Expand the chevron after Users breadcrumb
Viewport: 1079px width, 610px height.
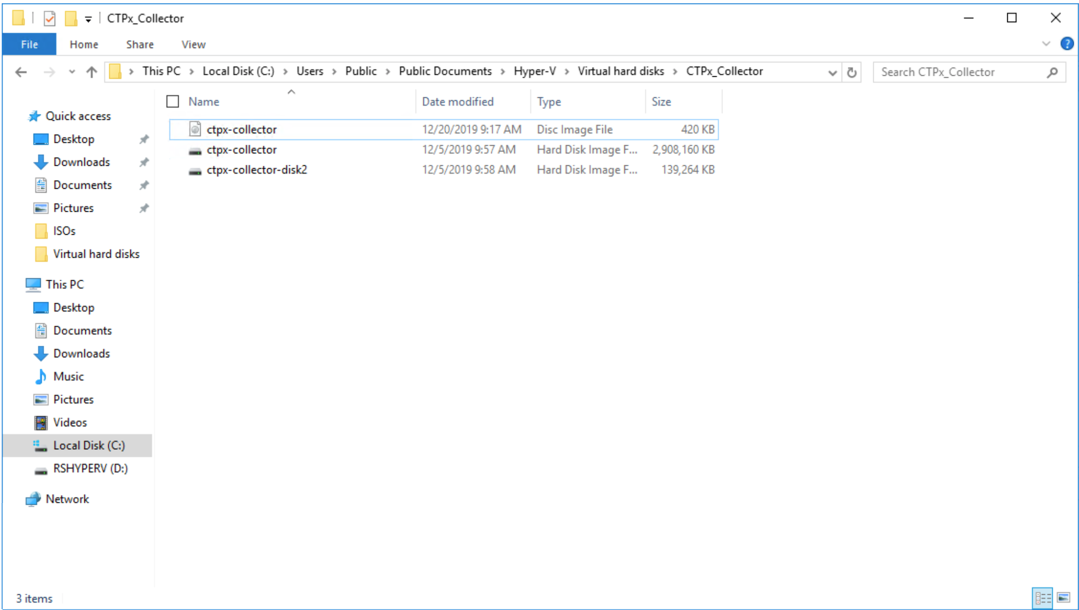tap(334, 72)
